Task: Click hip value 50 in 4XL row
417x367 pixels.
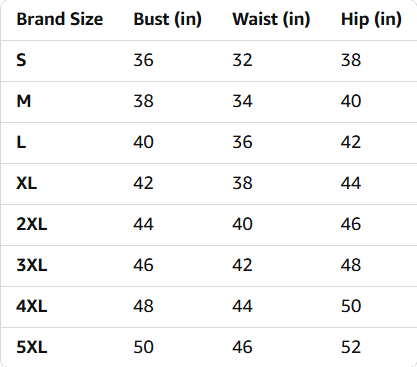Action: [x=351, y=306]
